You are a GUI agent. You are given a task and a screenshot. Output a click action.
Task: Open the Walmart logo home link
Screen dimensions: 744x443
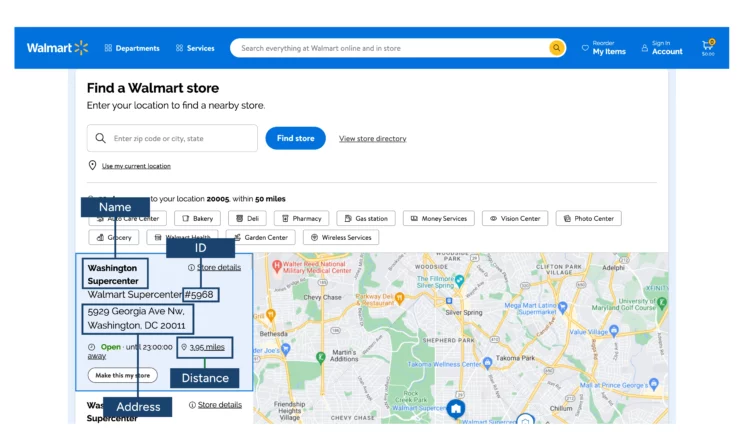pyautogui.click(x=57, y=48)
